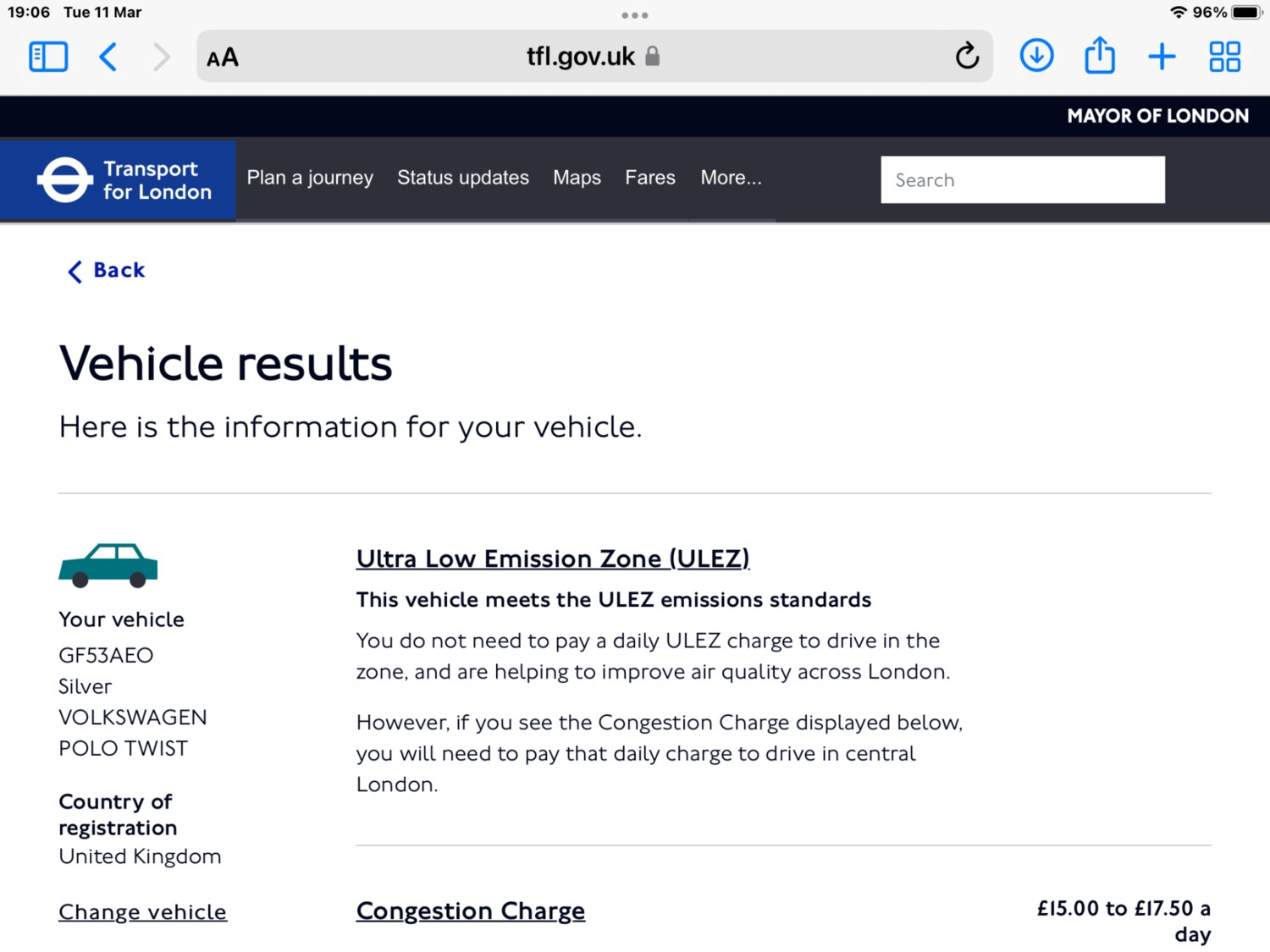The height and width of the screenshot is (952, 1270).
Task: Open a new tab with plus icon
Action: [x=1162, y=57]
